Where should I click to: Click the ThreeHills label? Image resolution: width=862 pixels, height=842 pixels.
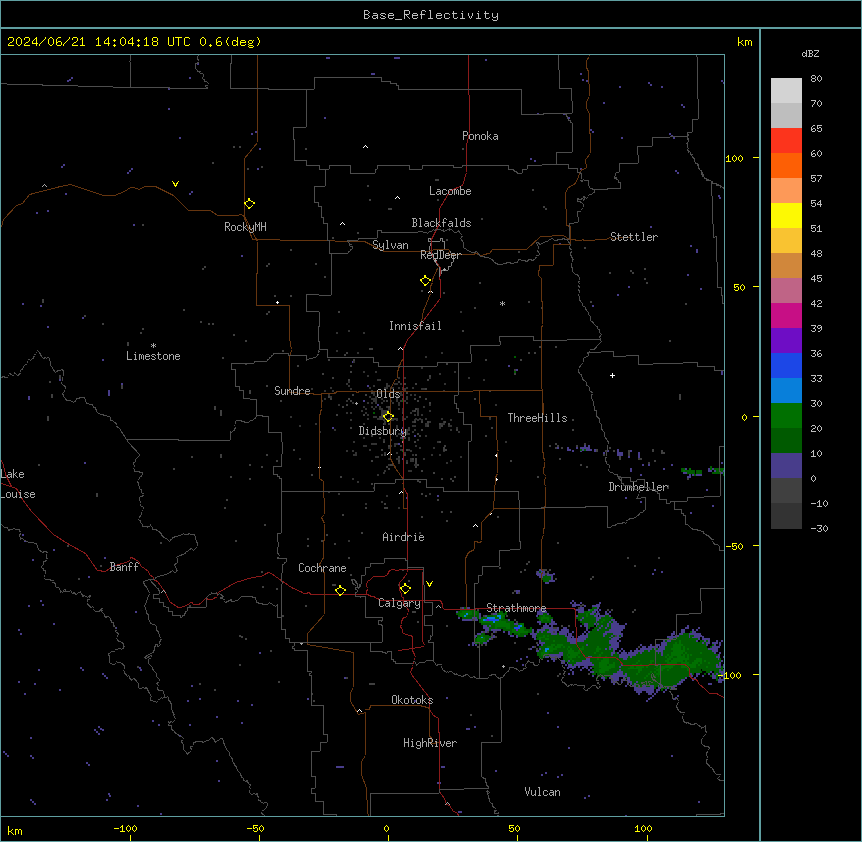point(537,418)
